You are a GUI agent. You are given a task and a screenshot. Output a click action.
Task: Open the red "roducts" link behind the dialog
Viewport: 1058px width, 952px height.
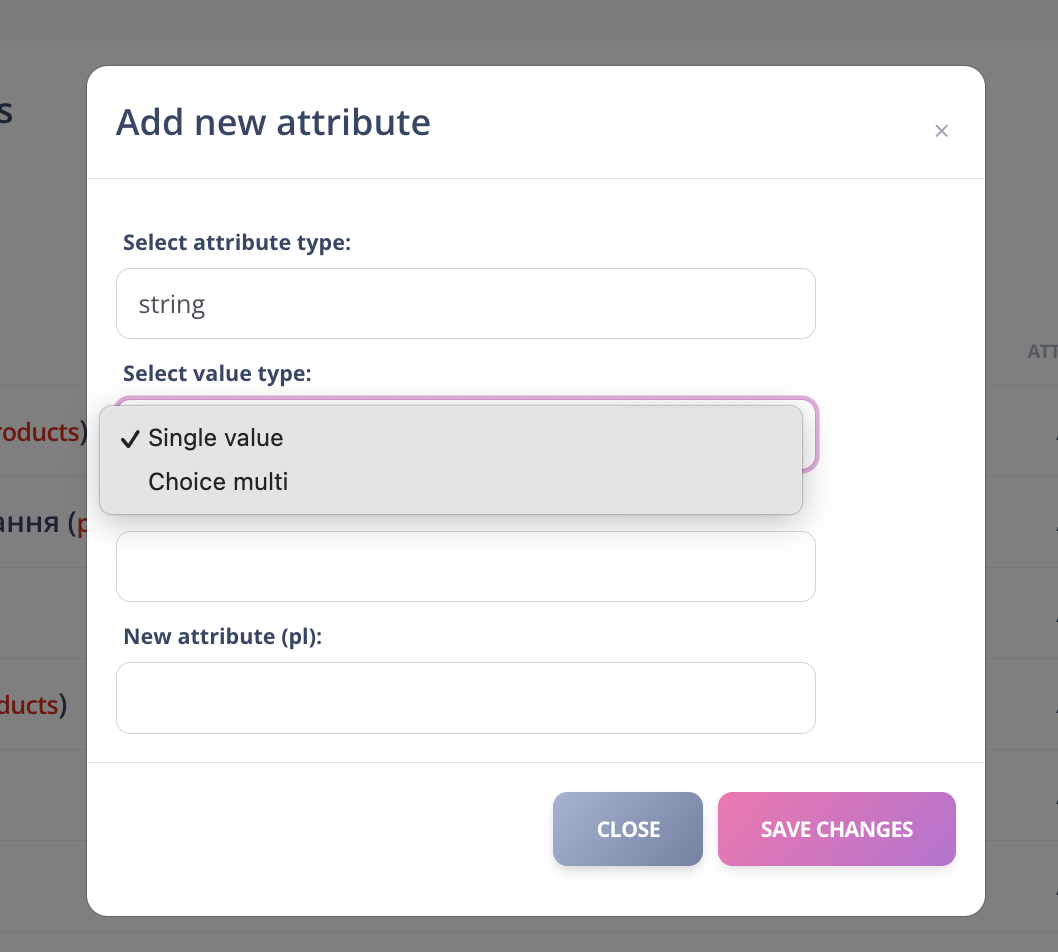(40, 432)
